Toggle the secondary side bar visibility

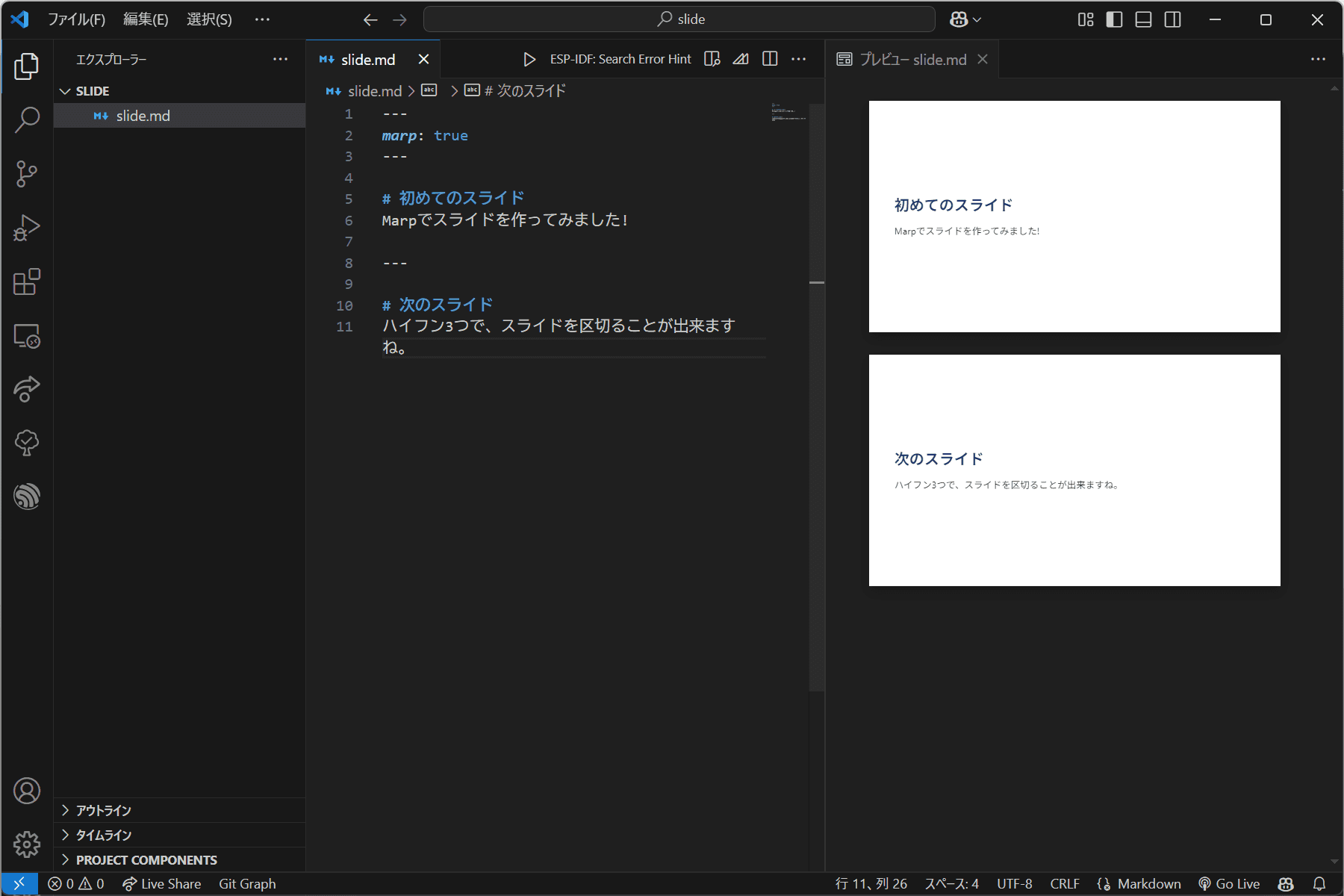1172,19
